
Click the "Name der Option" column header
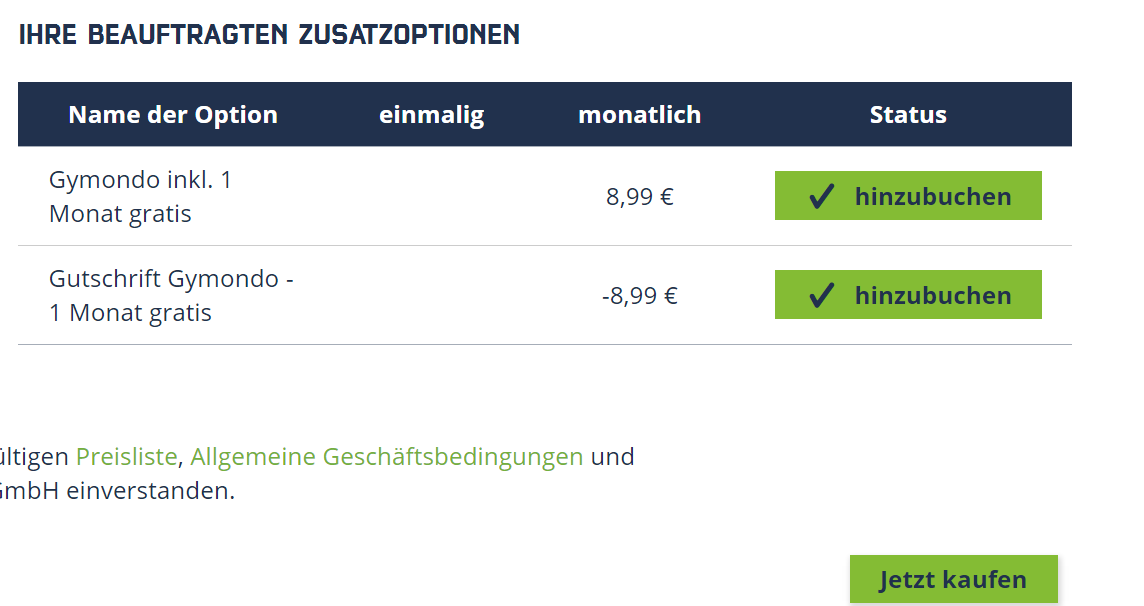click(x=173, y=115)
